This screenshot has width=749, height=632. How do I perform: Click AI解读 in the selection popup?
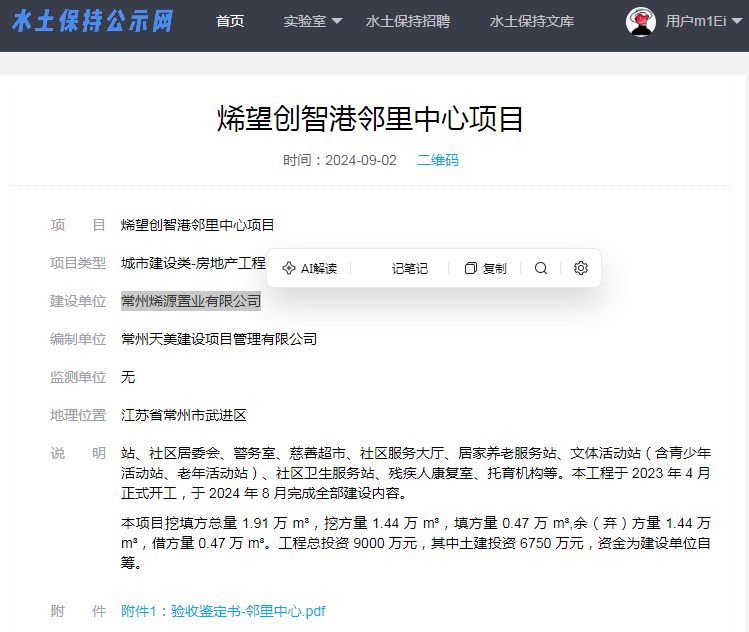310,268
